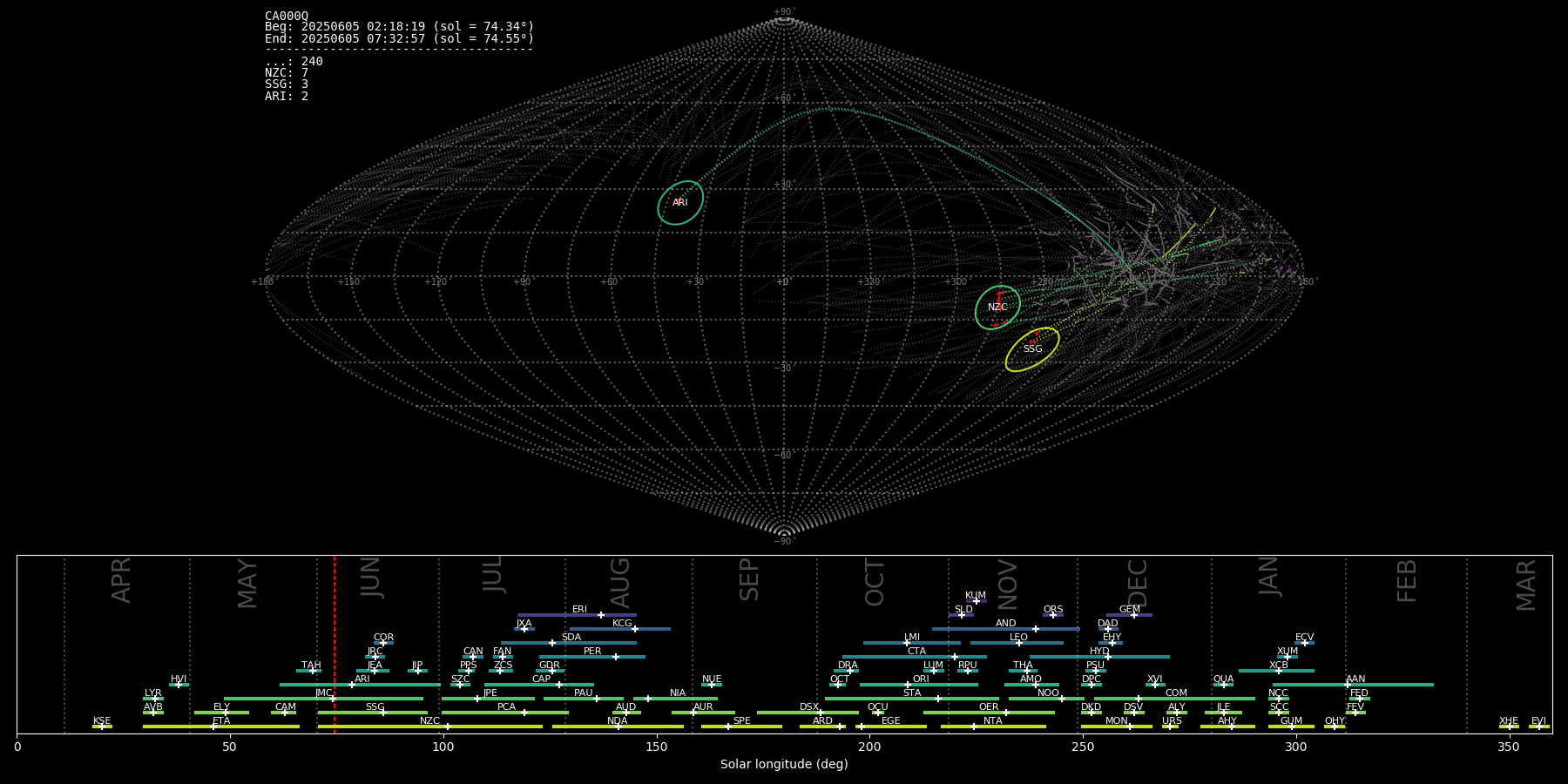1568x784 pixels.
Task: Click the 'Solar longitude (deg)' axis title
Action: [x=784, y=764]
